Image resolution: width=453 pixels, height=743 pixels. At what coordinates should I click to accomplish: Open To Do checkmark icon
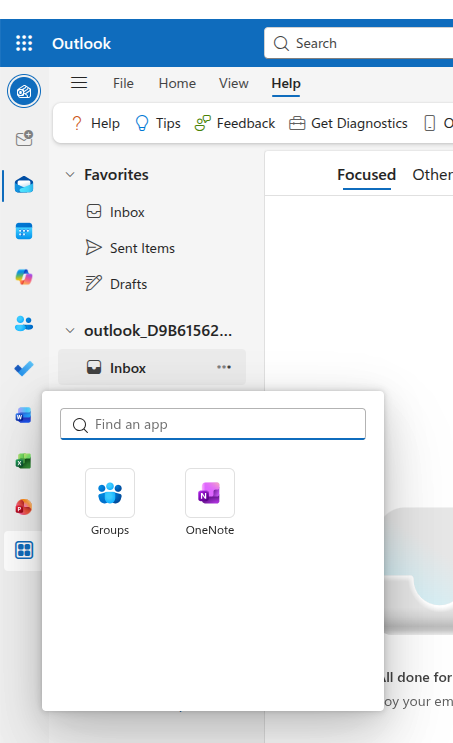tap(24, 368)
